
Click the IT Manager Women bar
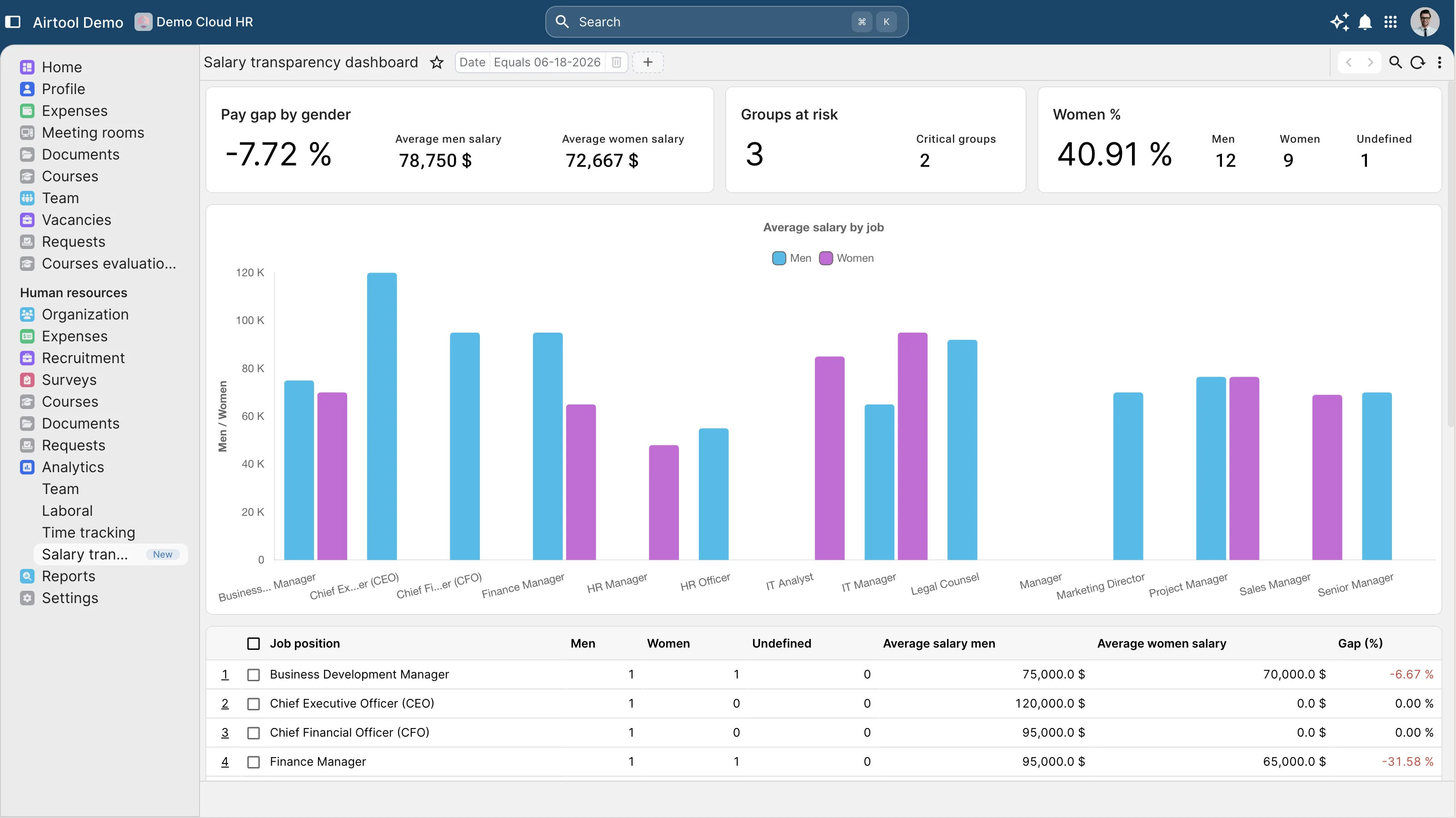point(912,447)
